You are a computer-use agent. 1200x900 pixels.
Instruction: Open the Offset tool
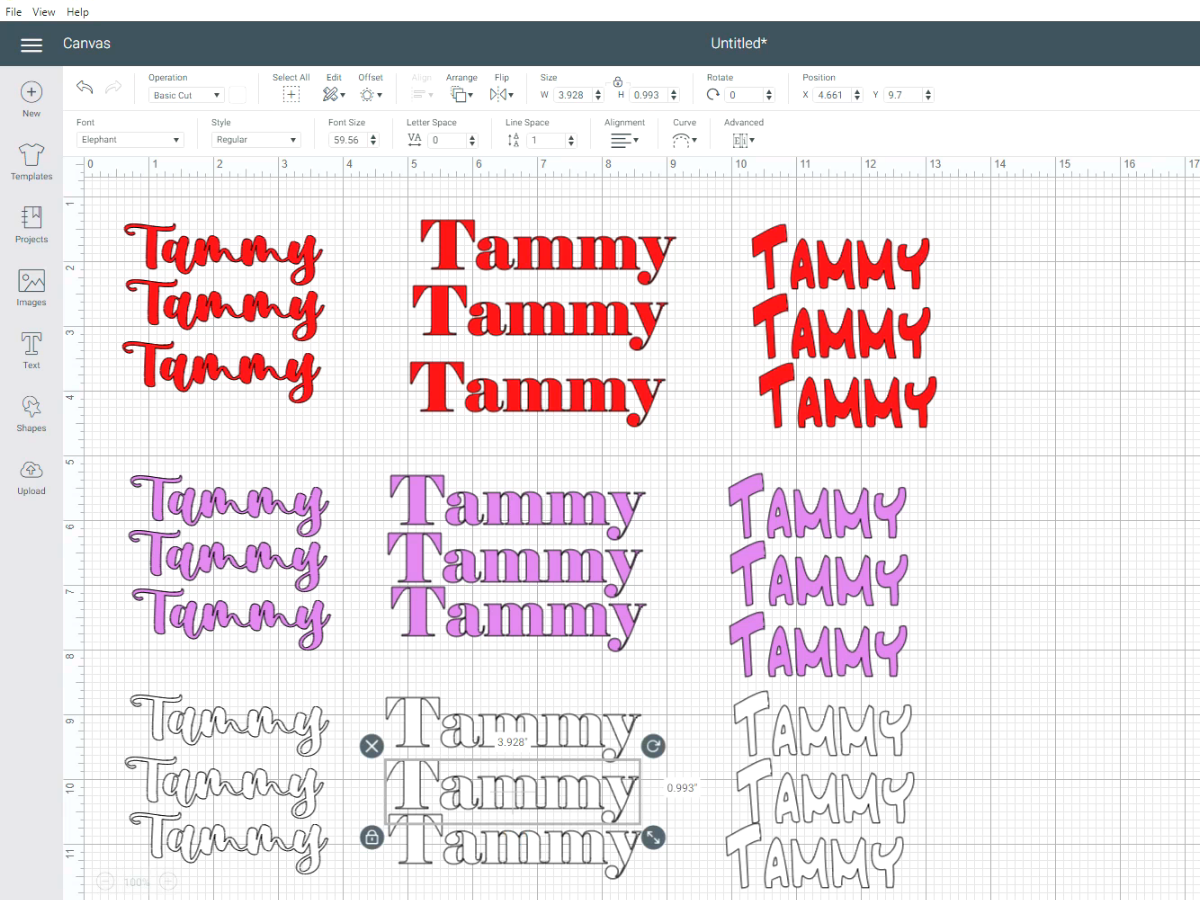[x=369, y=95]
